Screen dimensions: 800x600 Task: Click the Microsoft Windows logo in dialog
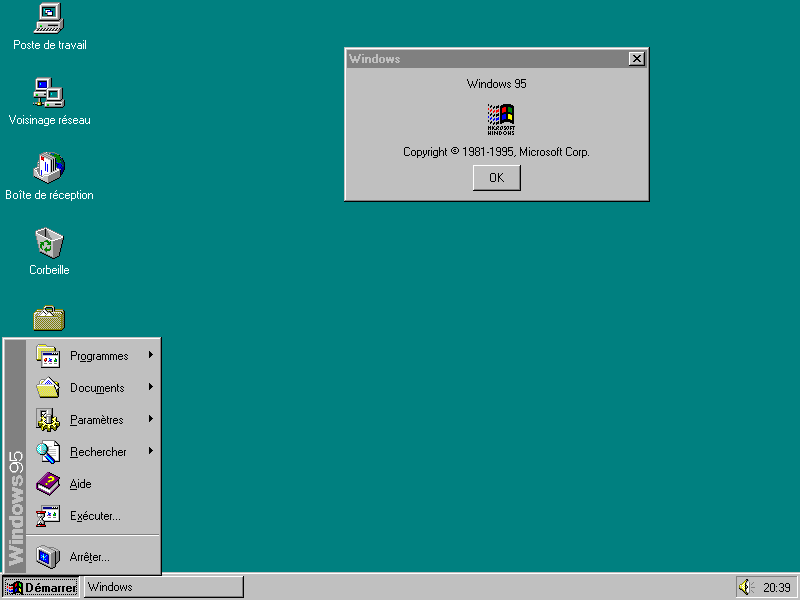click(x=501, y=119)
